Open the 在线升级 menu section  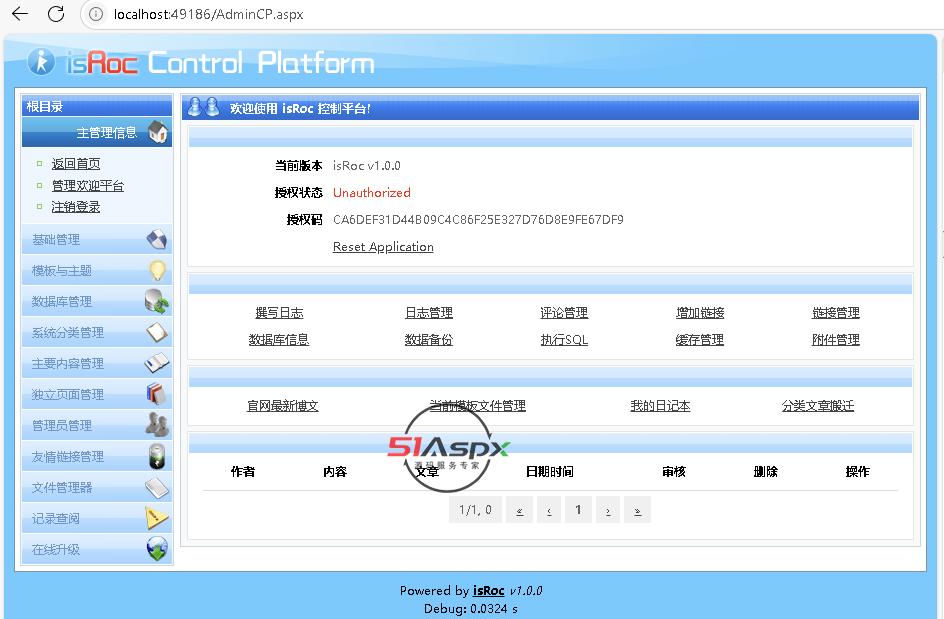tap(96, 549)
